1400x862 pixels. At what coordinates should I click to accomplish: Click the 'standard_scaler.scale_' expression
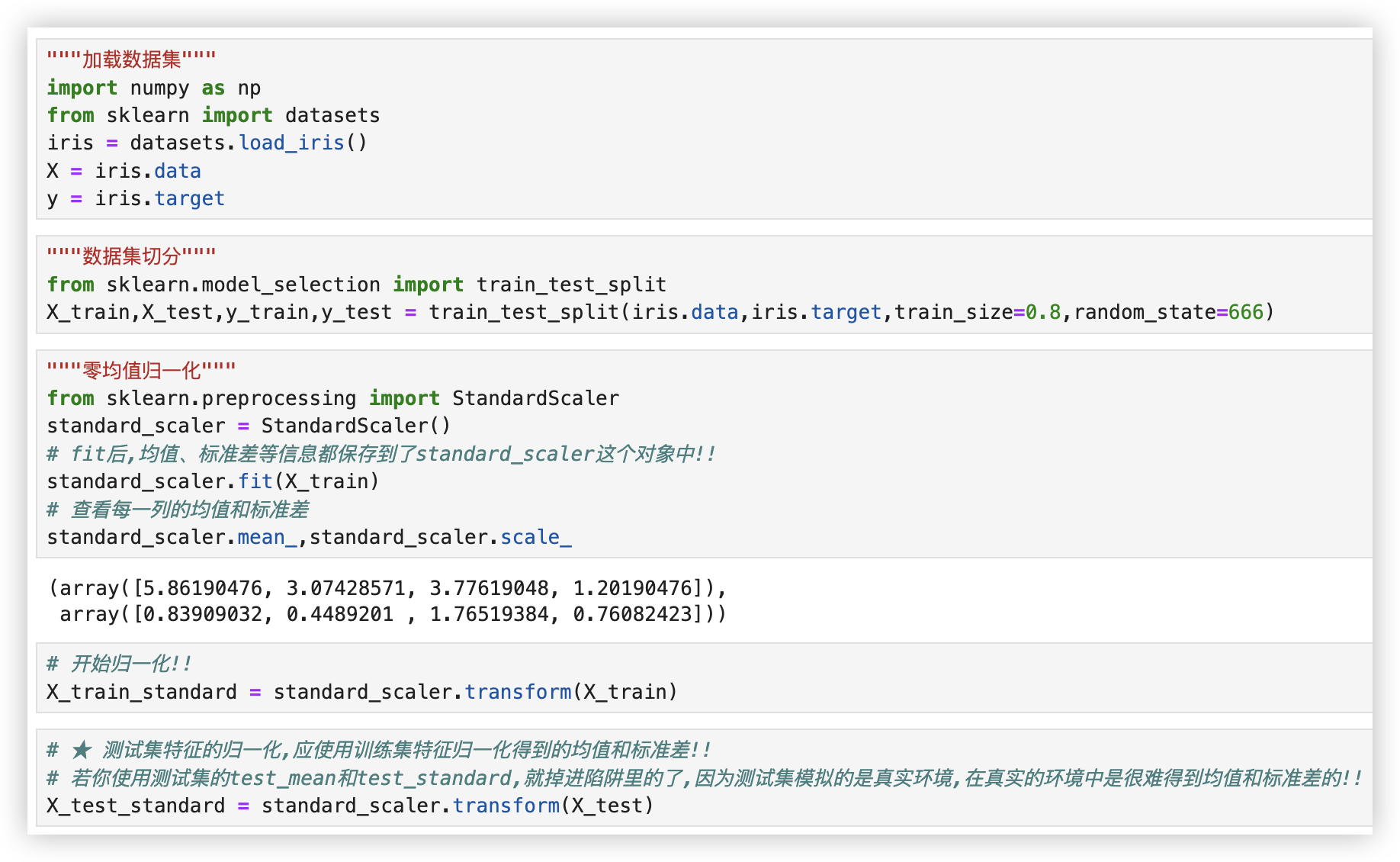(440, 537)
